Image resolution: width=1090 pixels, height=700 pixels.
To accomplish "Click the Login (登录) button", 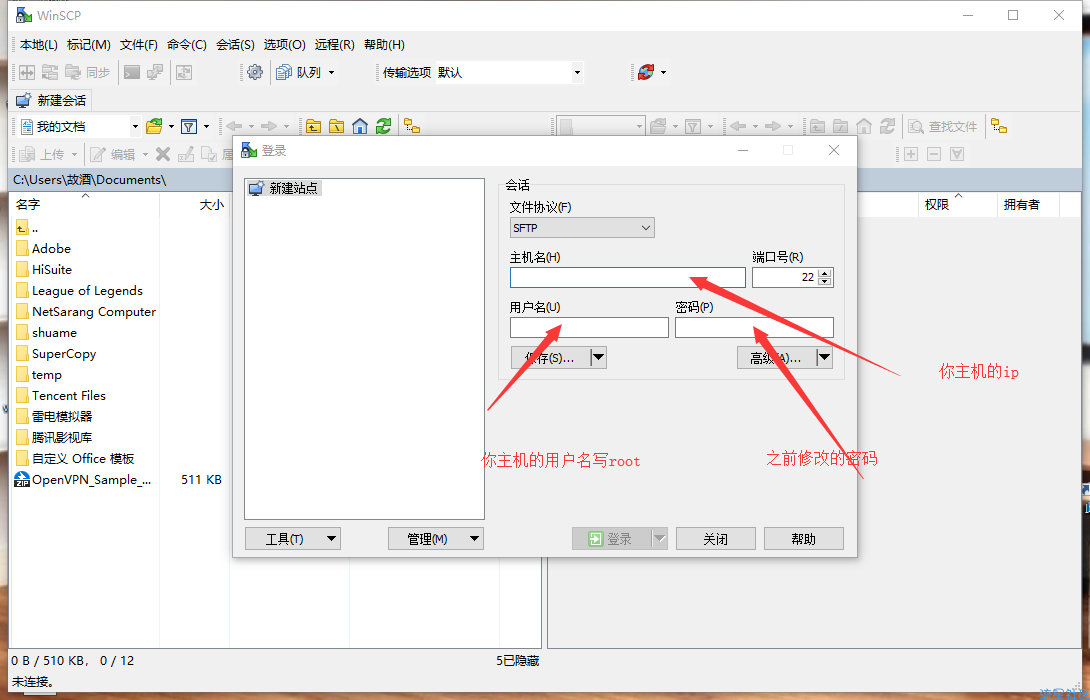I will (x=611, y=539).
